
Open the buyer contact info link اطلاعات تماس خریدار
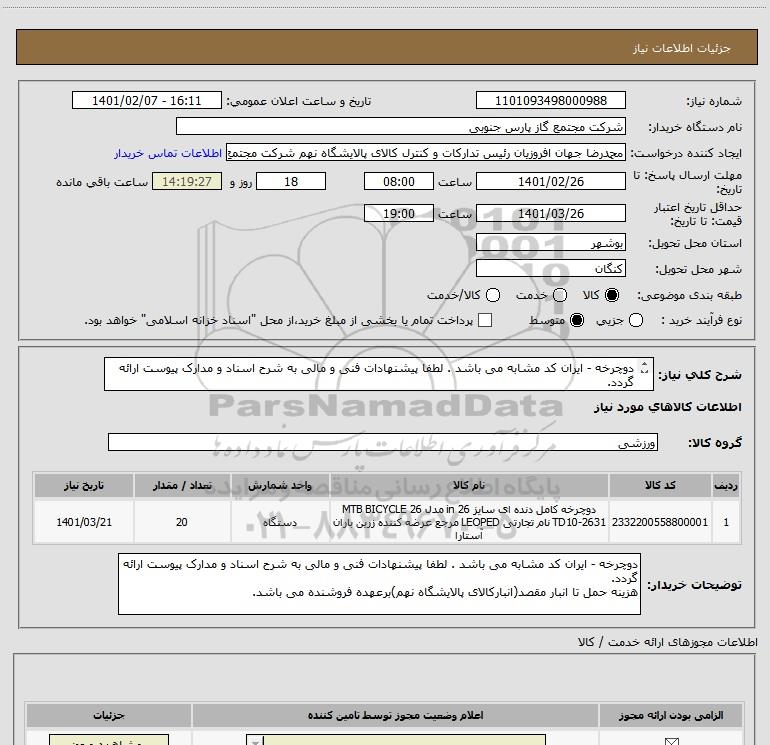(x=168, y=153)
